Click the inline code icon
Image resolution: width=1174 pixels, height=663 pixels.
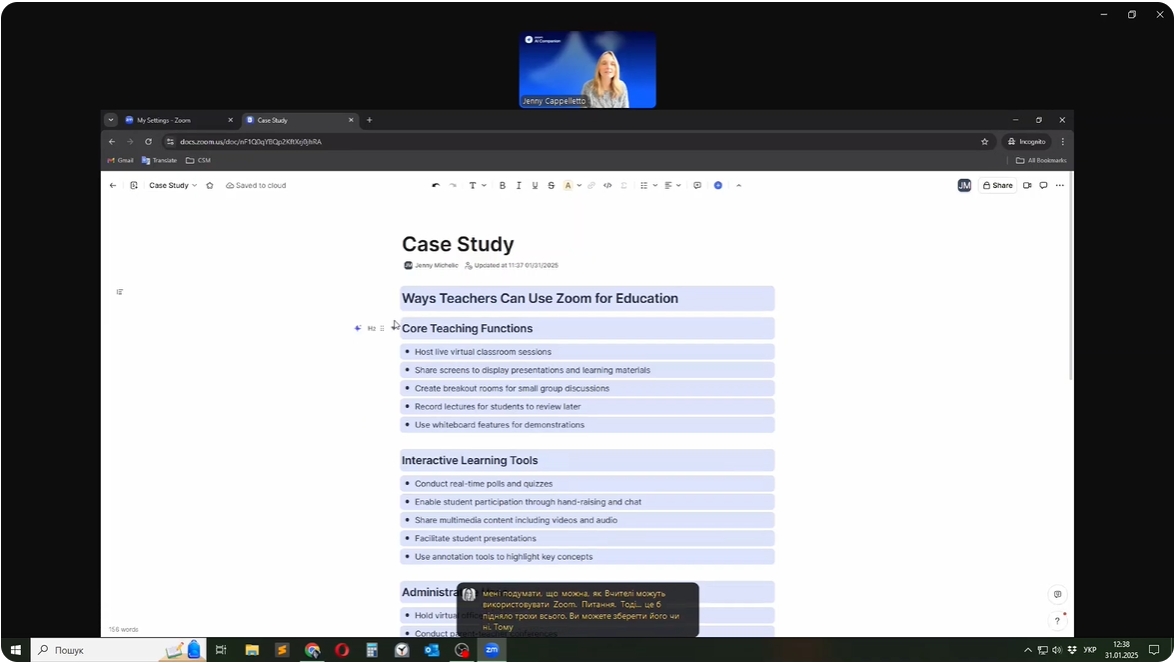pyautogui.click(x=607, y=186)
